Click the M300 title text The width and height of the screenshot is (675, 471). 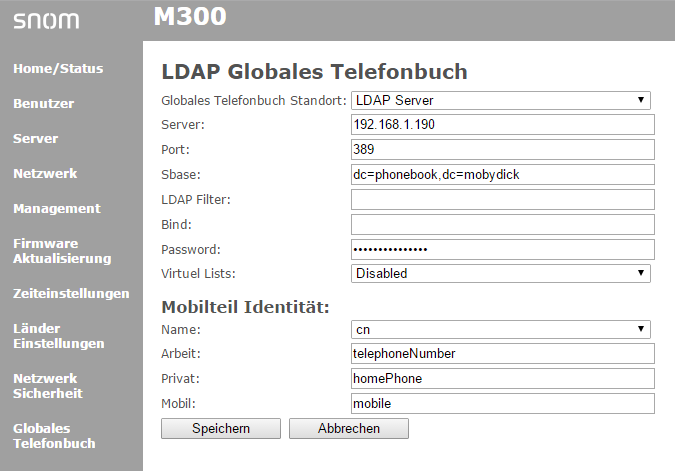pos(190,17)
